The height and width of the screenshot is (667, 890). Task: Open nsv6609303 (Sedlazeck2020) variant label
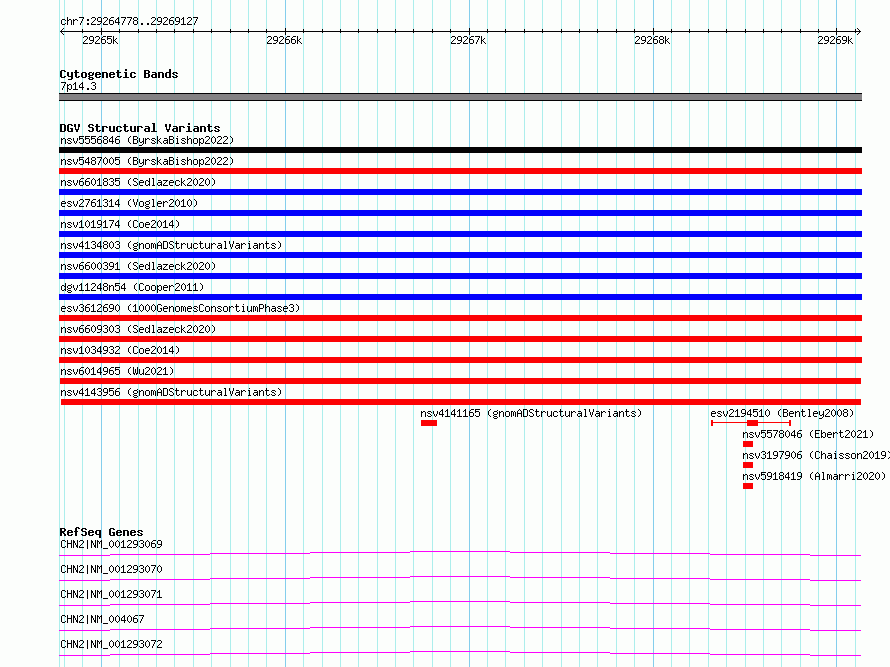(x=138, y=329)
